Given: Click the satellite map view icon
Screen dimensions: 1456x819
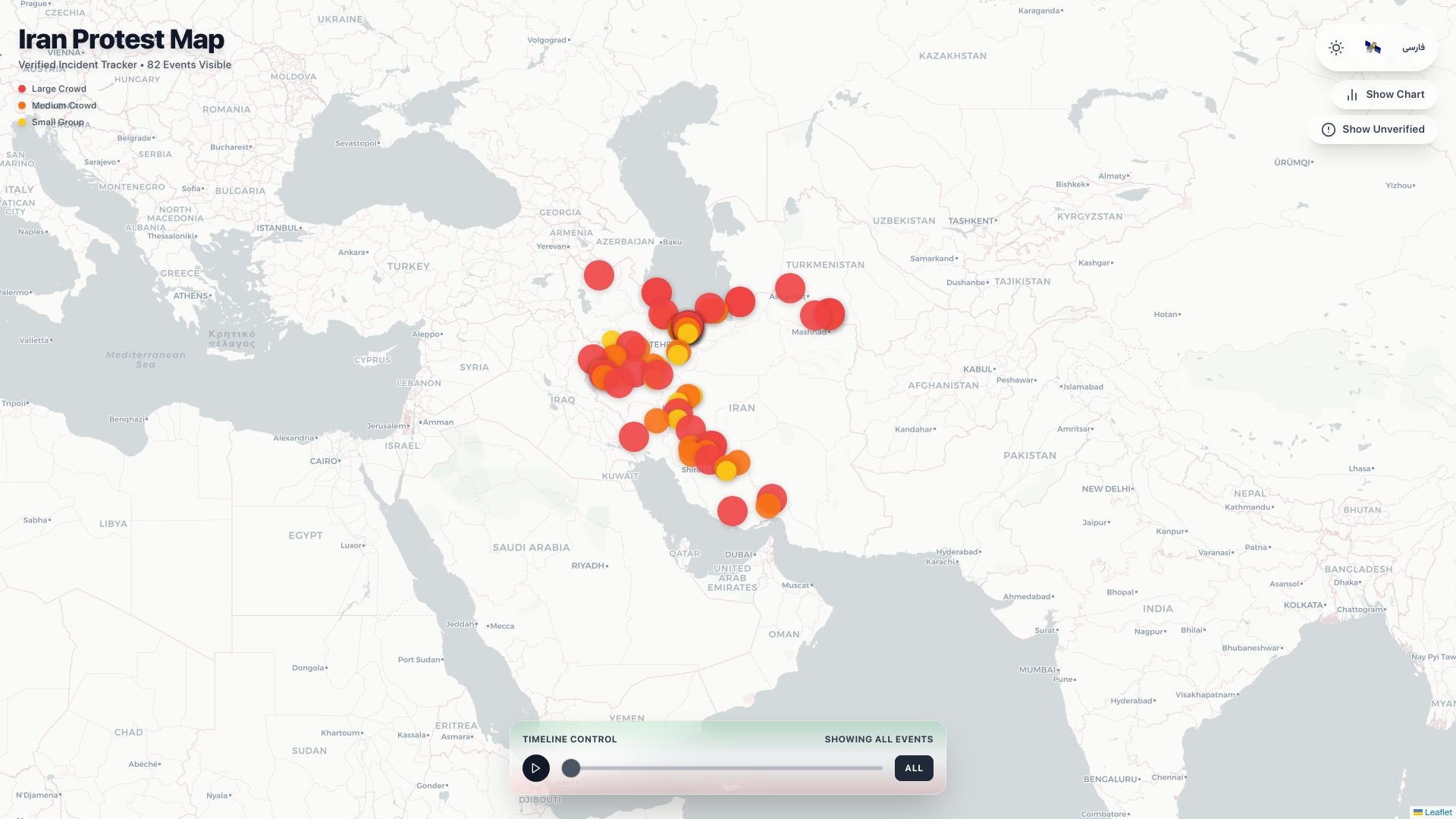Looking at the screenshot, I should point(1373,48).
